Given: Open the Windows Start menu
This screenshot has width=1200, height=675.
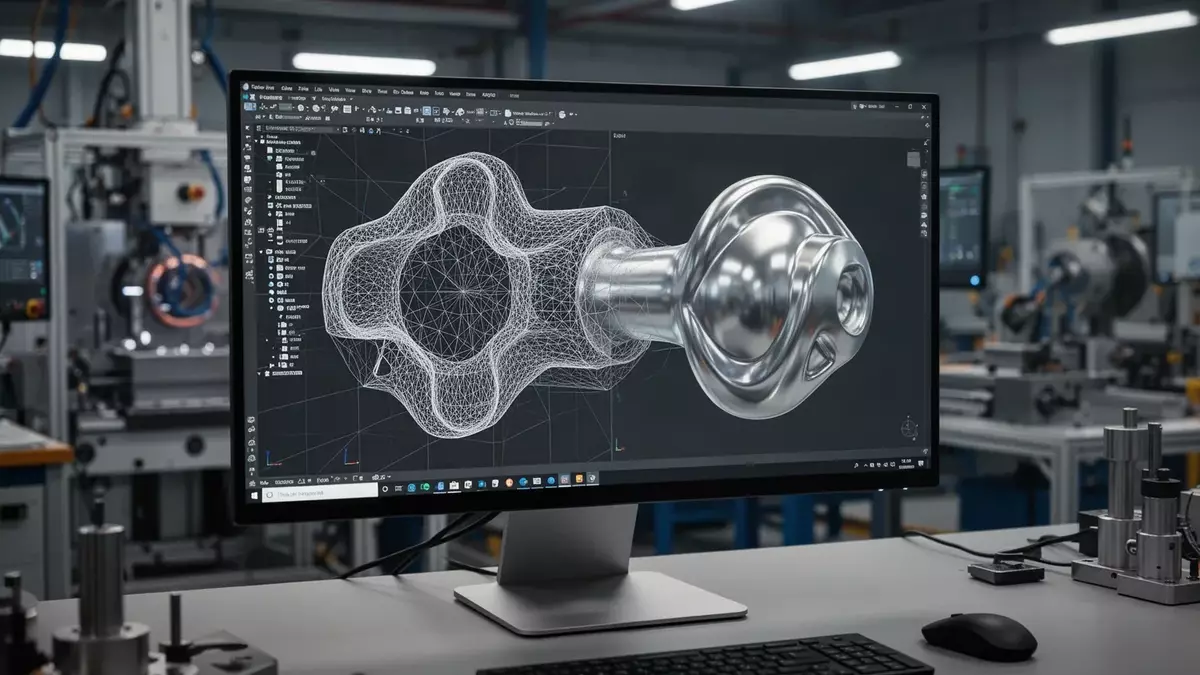Looking at the screenshot, I should (x=254, y=495).
